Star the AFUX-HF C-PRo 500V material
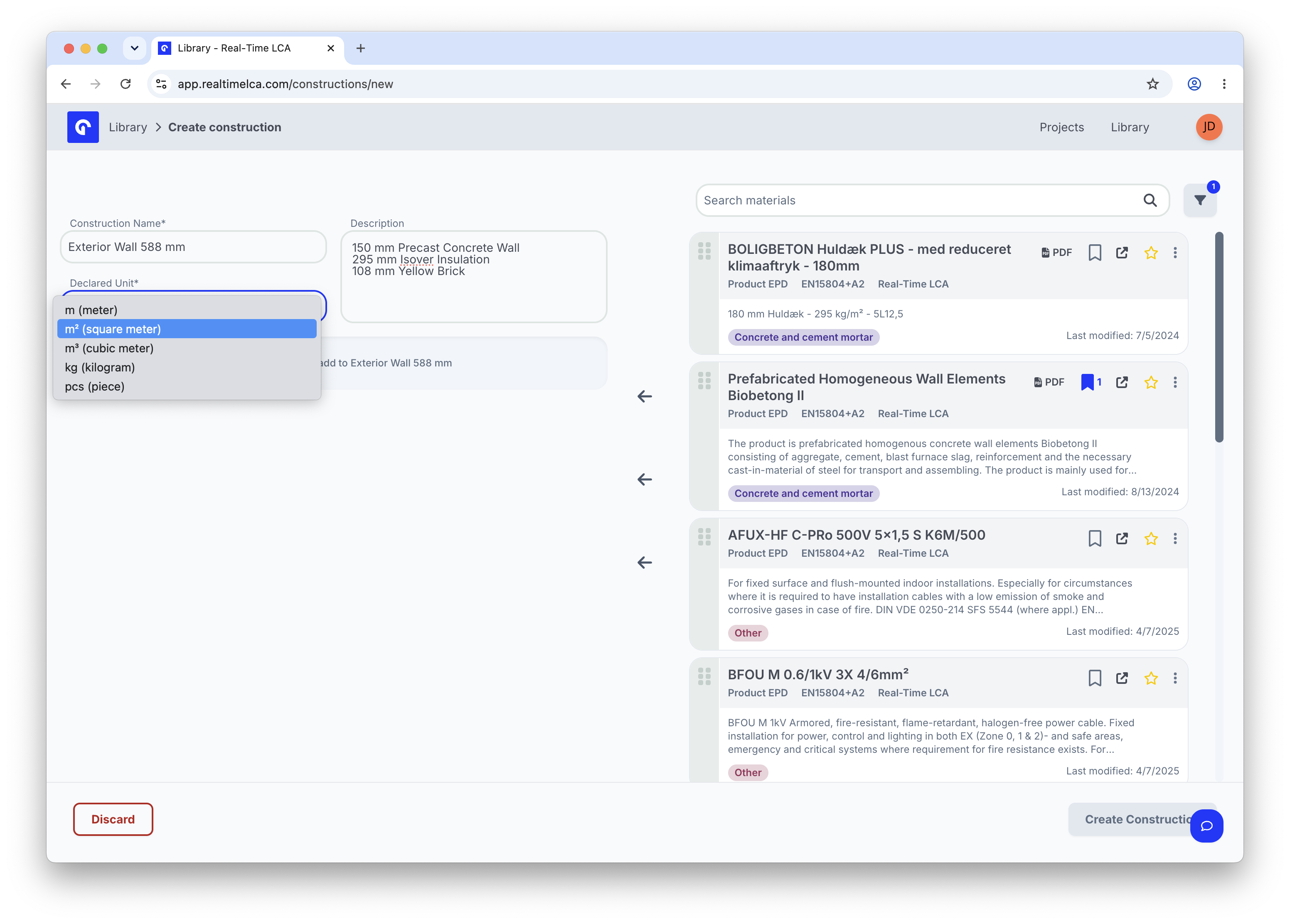Screen dimensions: 1290x924 (x=1151, y=538)
